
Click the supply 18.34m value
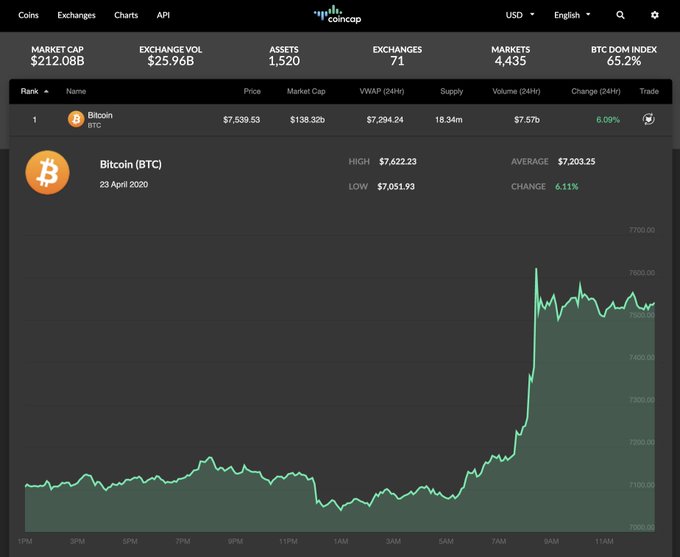[449, 120]
